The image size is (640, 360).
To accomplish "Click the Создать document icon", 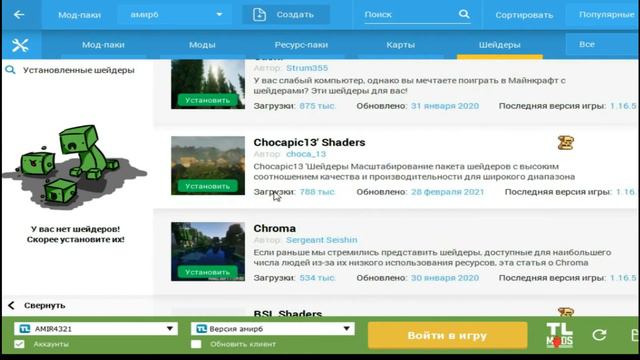I will tap(259, 15).
